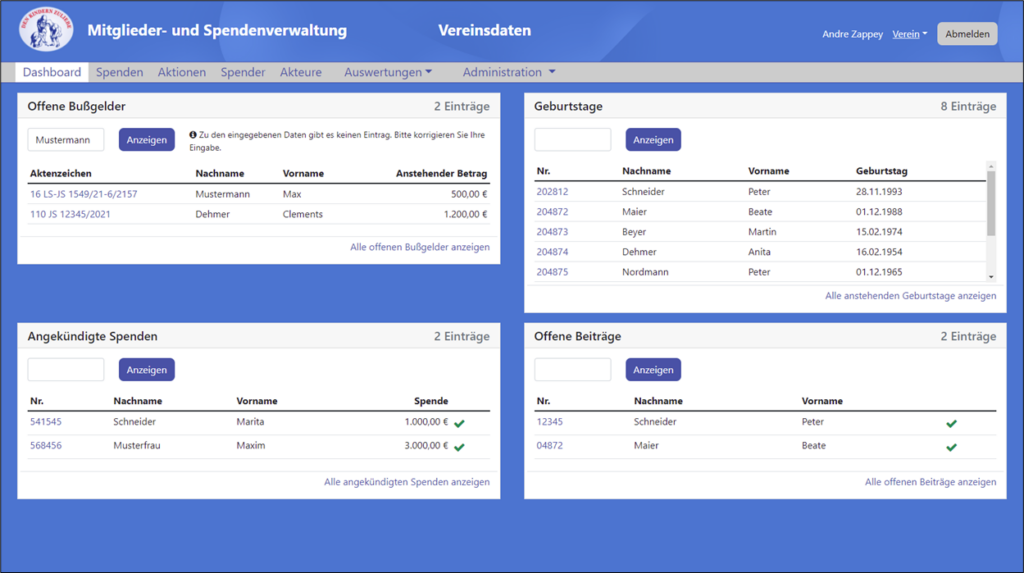
Task: Open member number 204873 in Geburtstage
Action: tap(552, 231)
